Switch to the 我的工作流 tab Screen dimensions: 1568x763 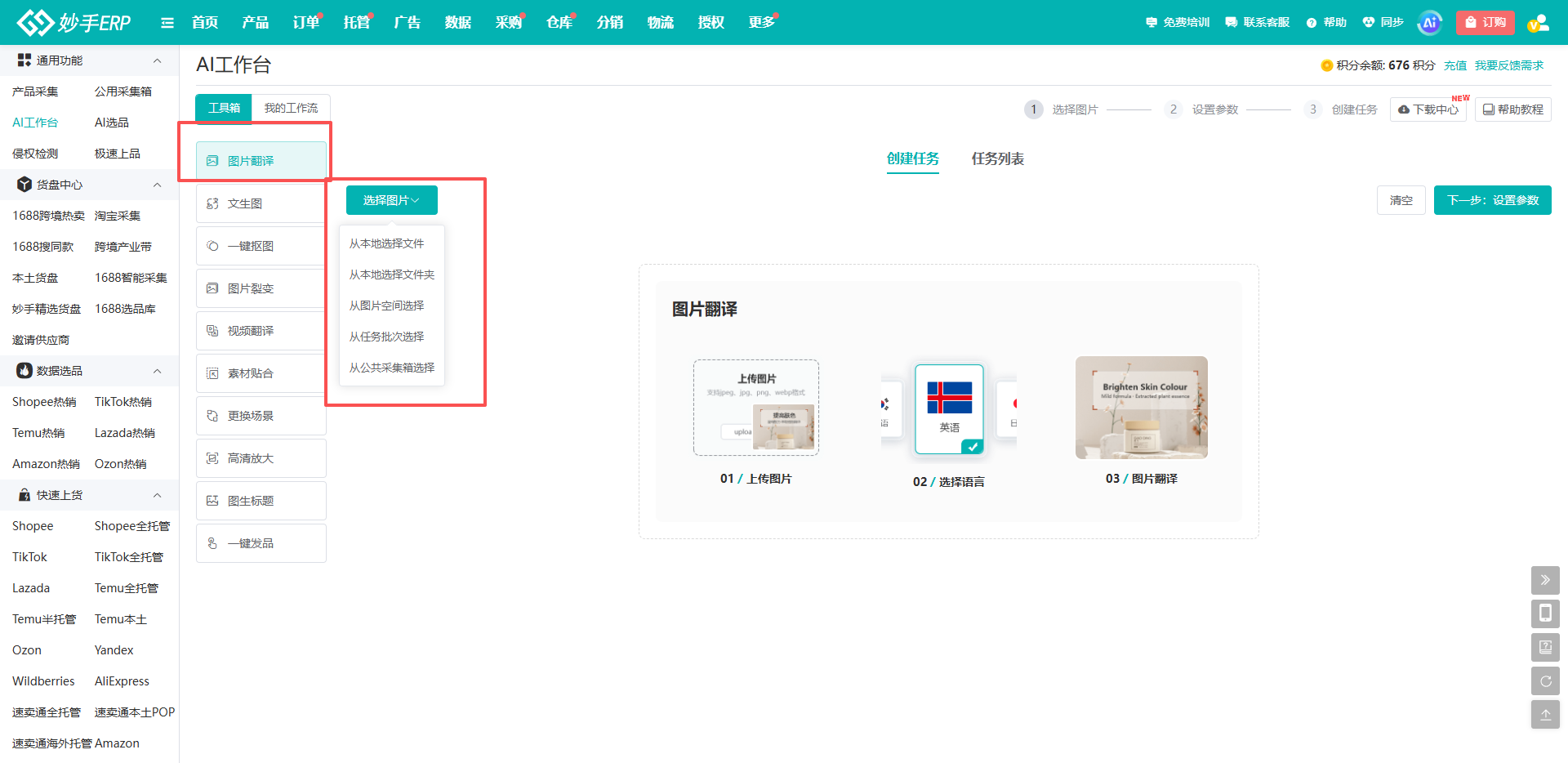click(291, 108)
